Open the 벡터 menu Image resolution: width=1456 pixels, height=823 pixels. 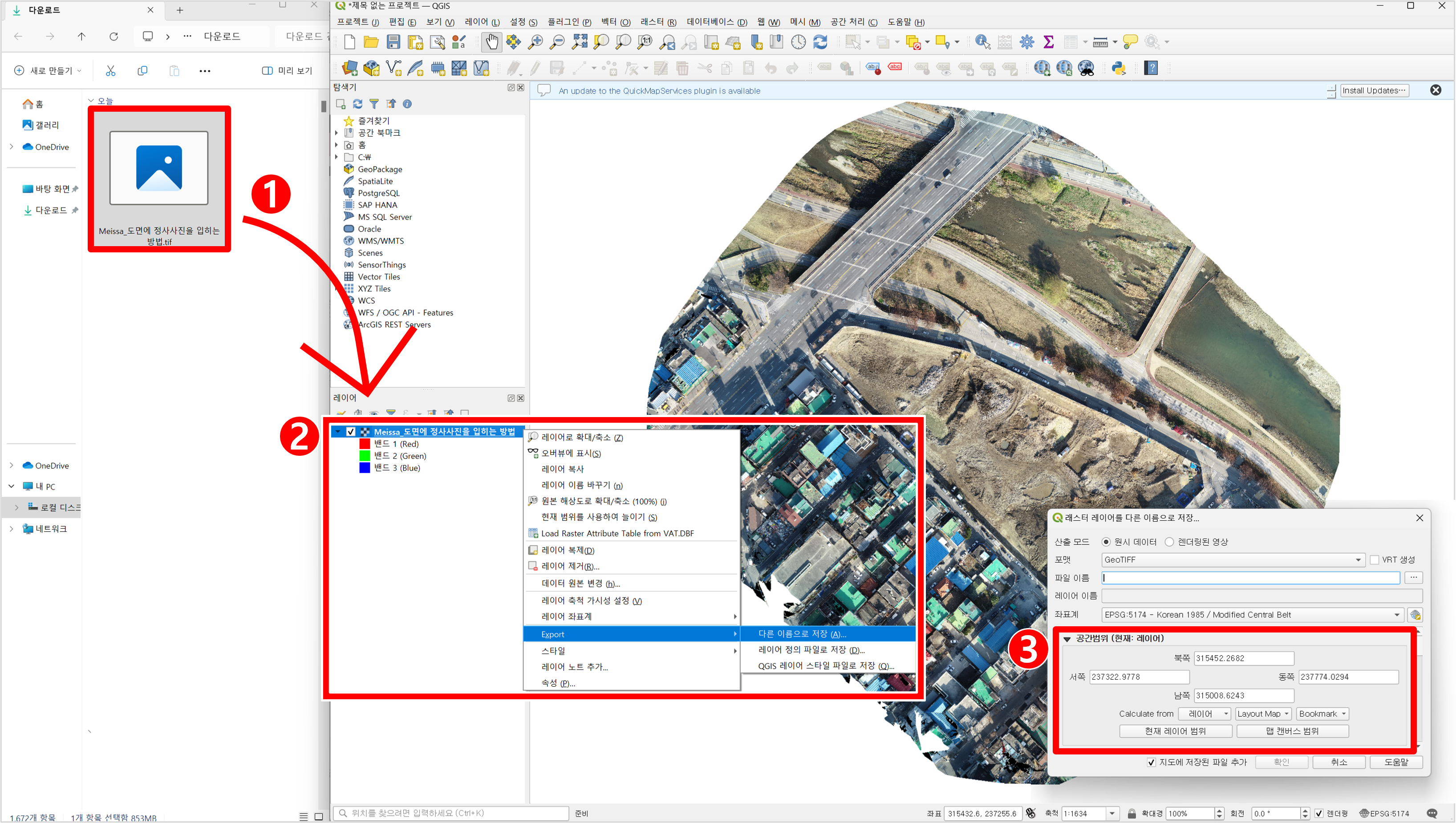coord(616,22)
